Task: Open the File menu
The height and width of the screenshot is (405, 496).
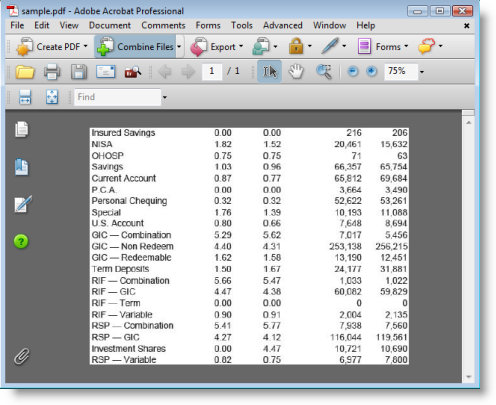Action: 17,25
